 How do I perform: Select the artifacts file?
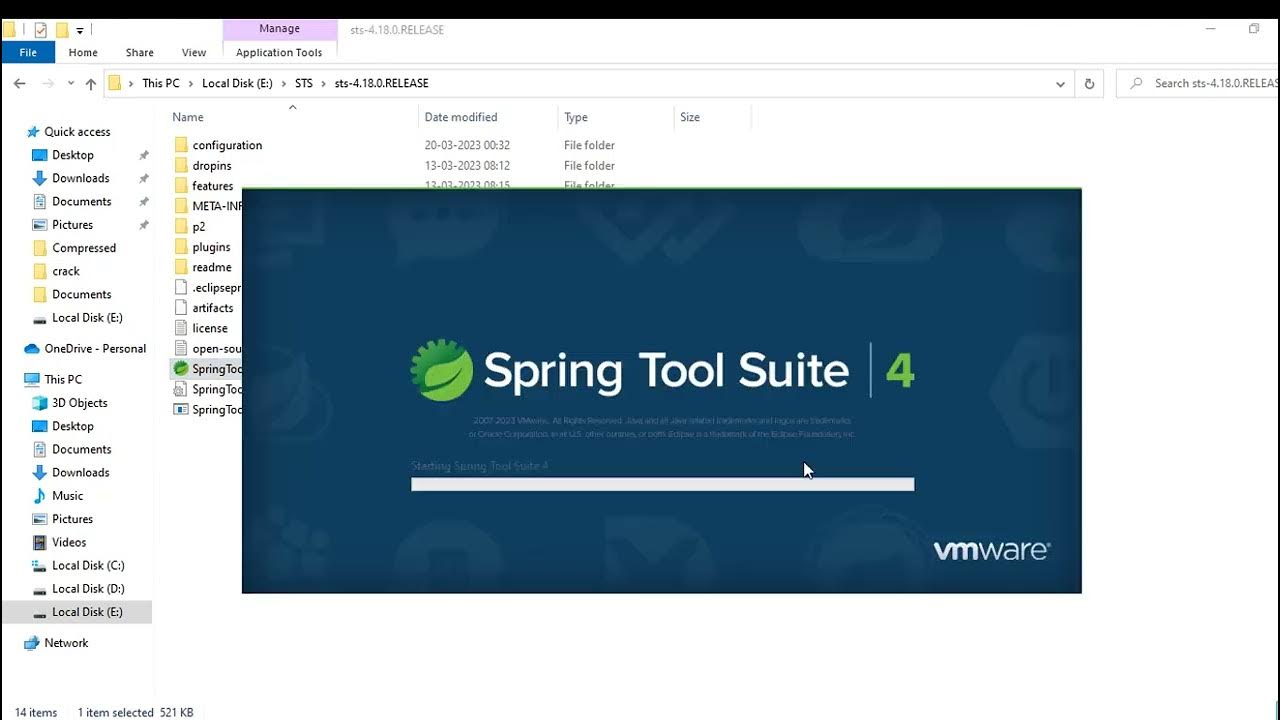[213, 308]
